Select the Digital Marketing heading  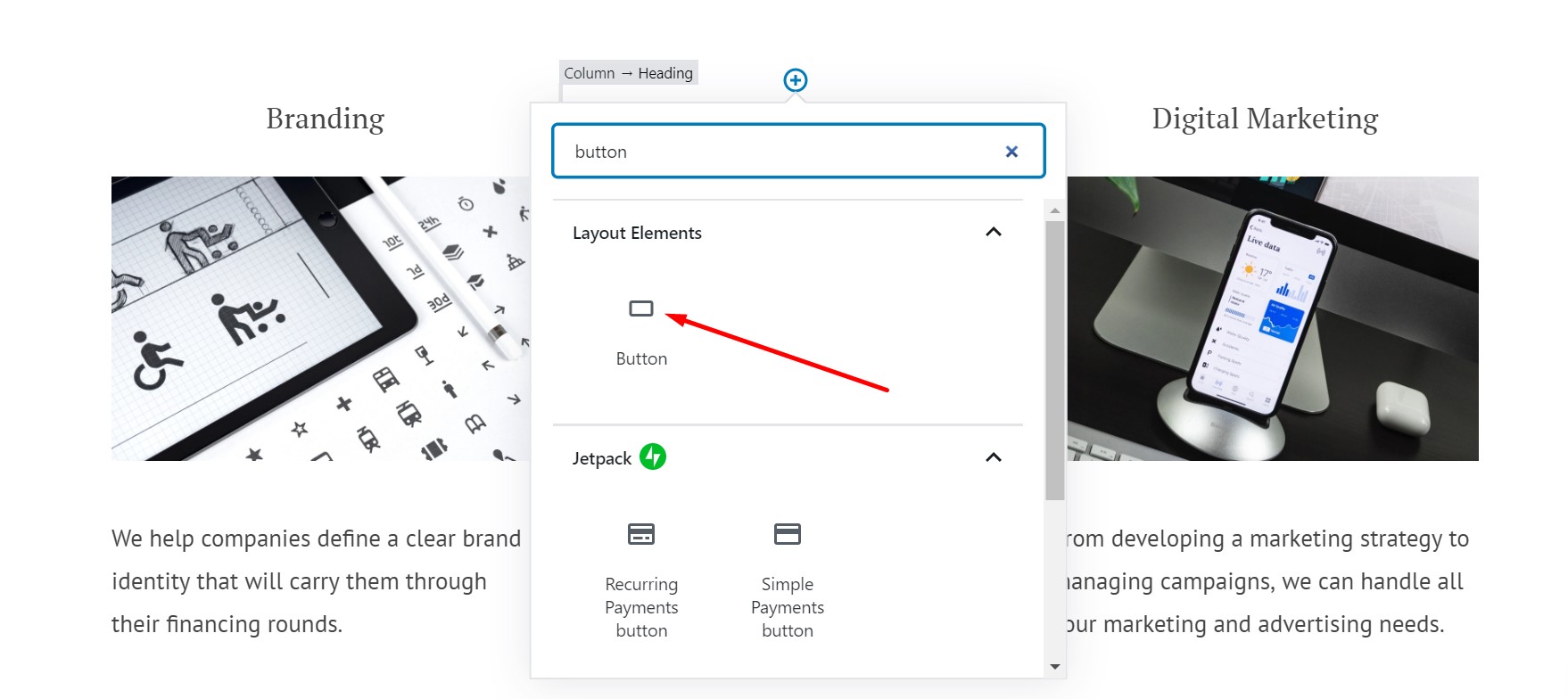tap(1265, 119)
